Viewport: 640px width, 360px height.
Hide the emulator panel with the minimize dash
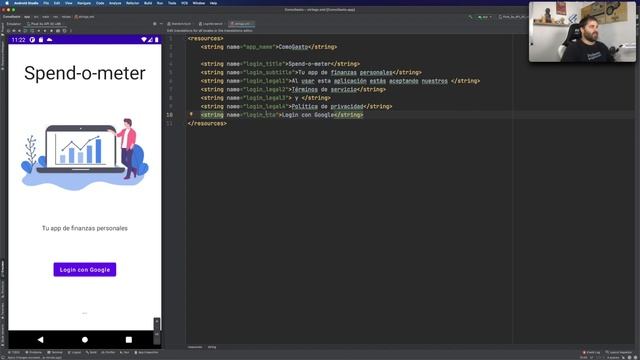point(161,24)
